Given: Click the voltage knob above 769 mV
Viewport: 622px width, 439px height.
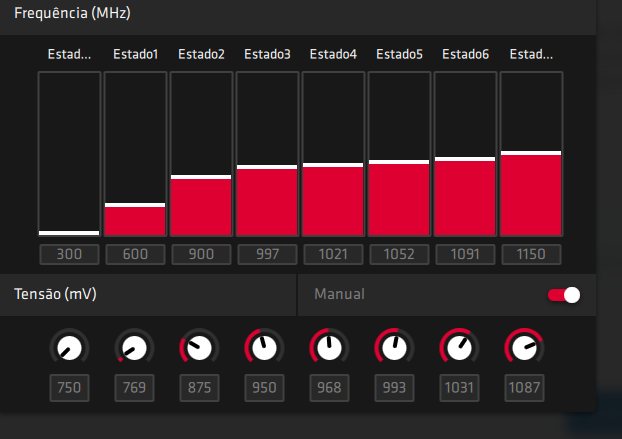Looking at the screenshot, I should (134, 348).
